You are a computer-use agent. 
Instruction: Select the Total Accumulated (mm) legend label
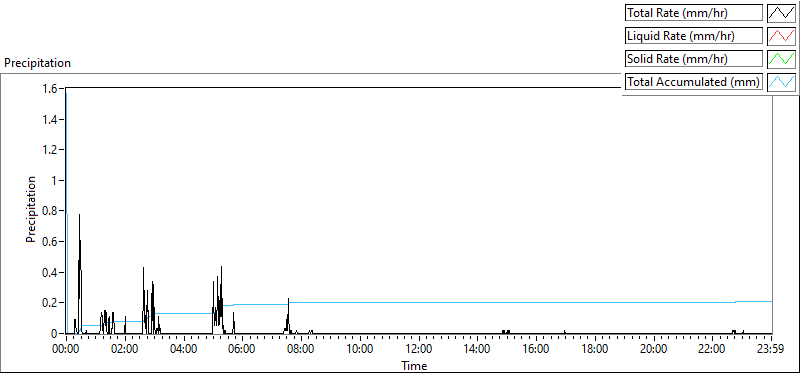tap(694, 82)
